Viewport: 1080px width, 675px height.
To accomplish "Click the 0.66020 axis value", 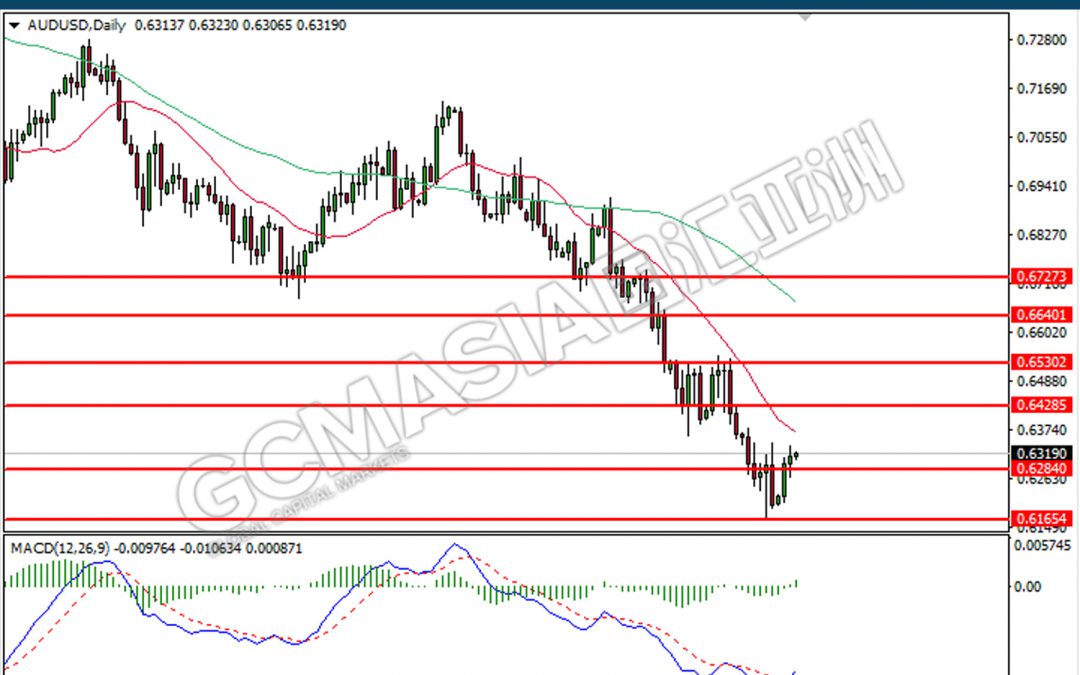I will pyautogui.click(x=1041, y=333).
